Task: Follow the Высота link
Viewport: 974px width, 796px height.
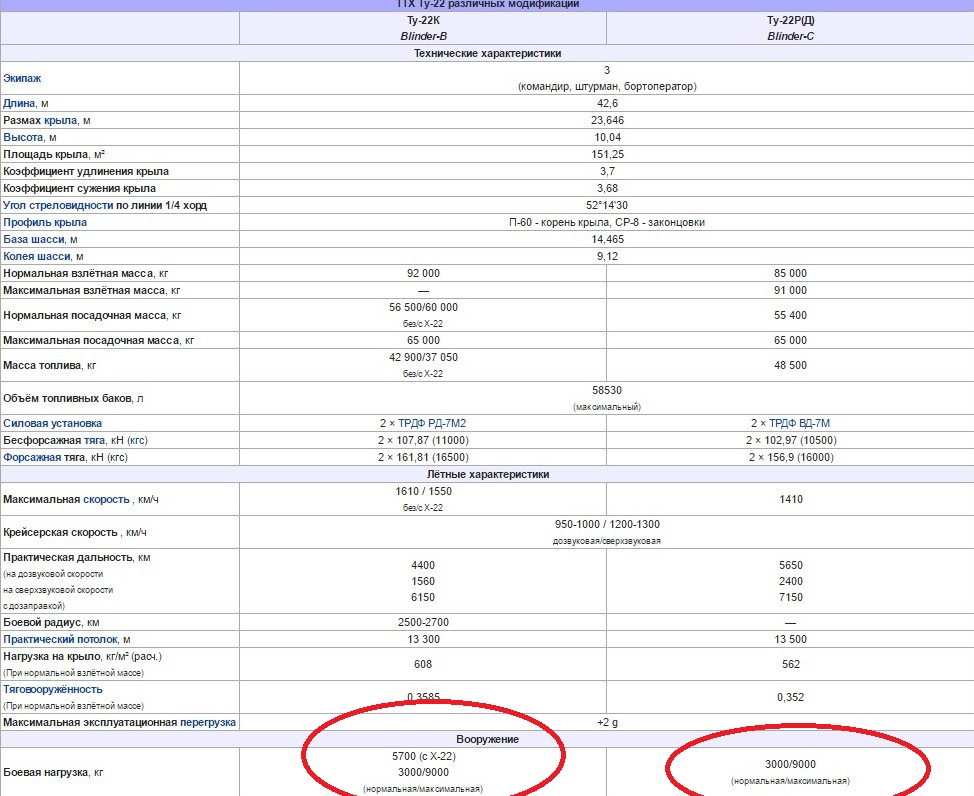Action: 23,137
